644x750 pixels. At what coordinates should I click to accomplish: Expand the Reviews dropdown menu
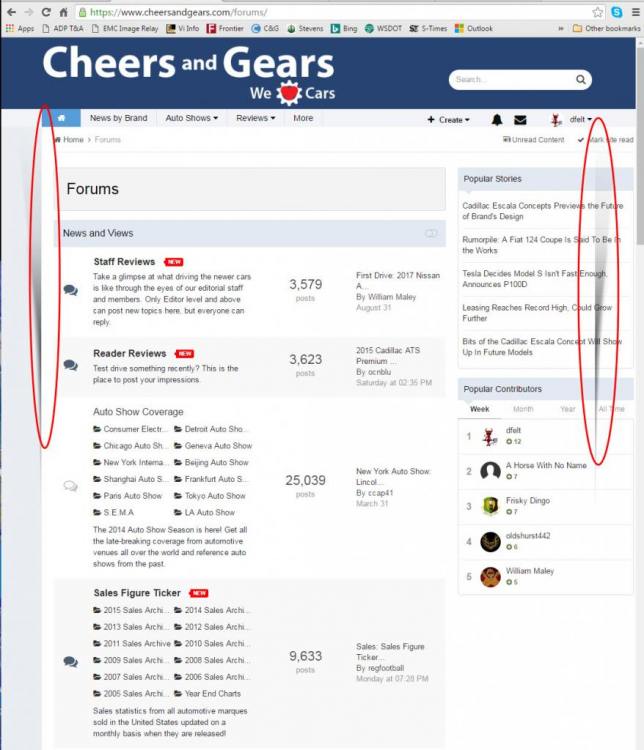(x=255, y=118)
